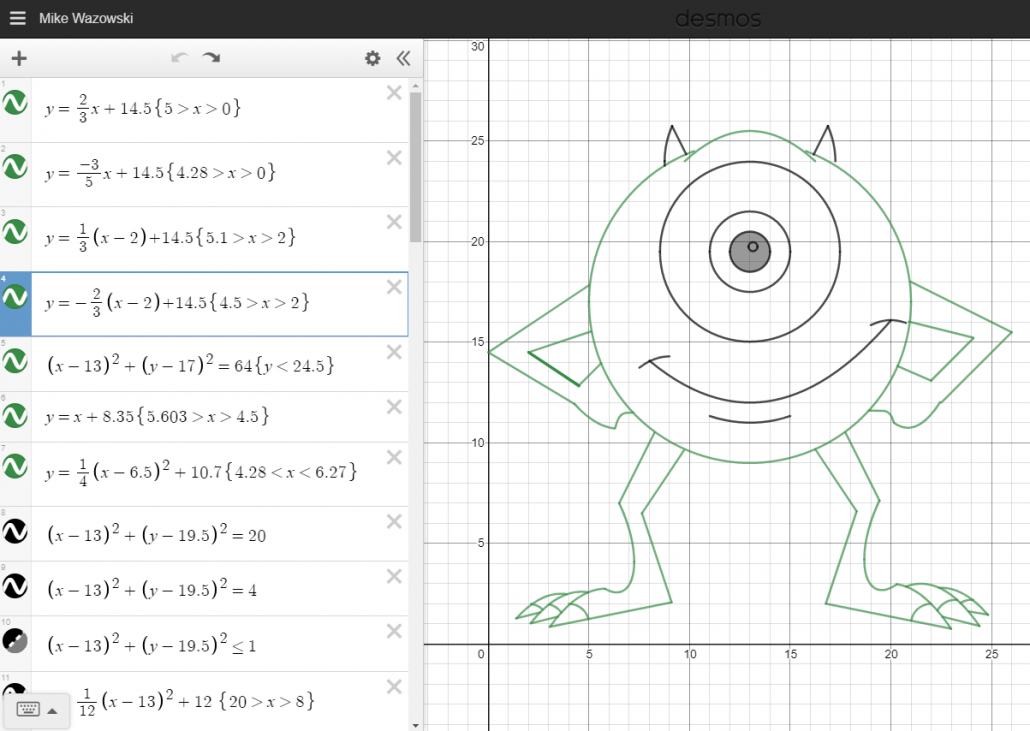Remove the parabola with {4.28 < x < 6.27}

pyautogui.click(x=394, y=457)
